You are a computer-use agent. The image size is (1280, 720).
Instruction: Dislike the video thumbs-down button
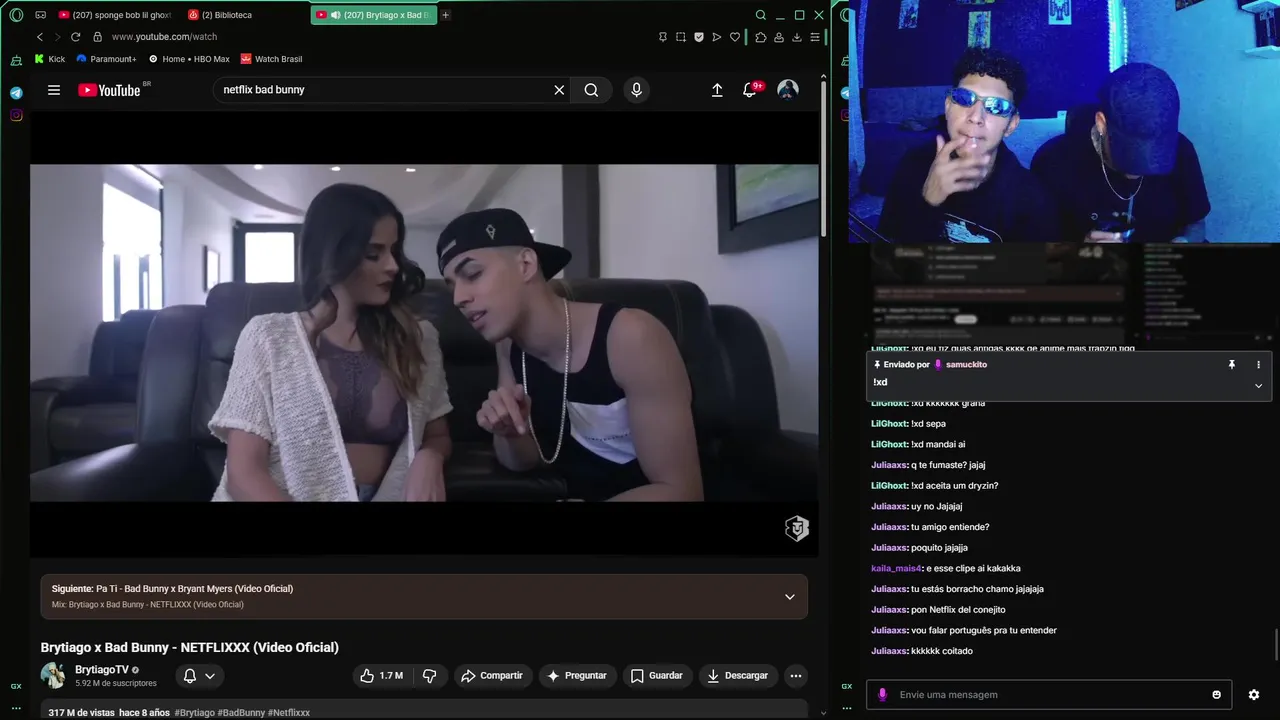coord(430,676)
